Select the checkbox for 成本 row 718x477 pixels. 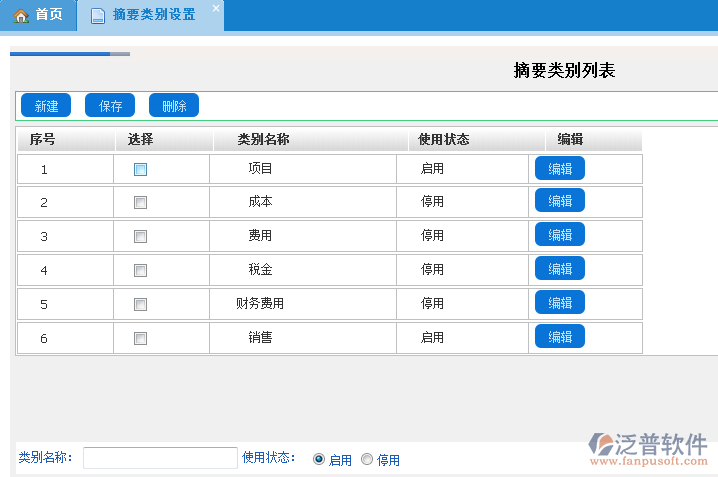point(140,202)
